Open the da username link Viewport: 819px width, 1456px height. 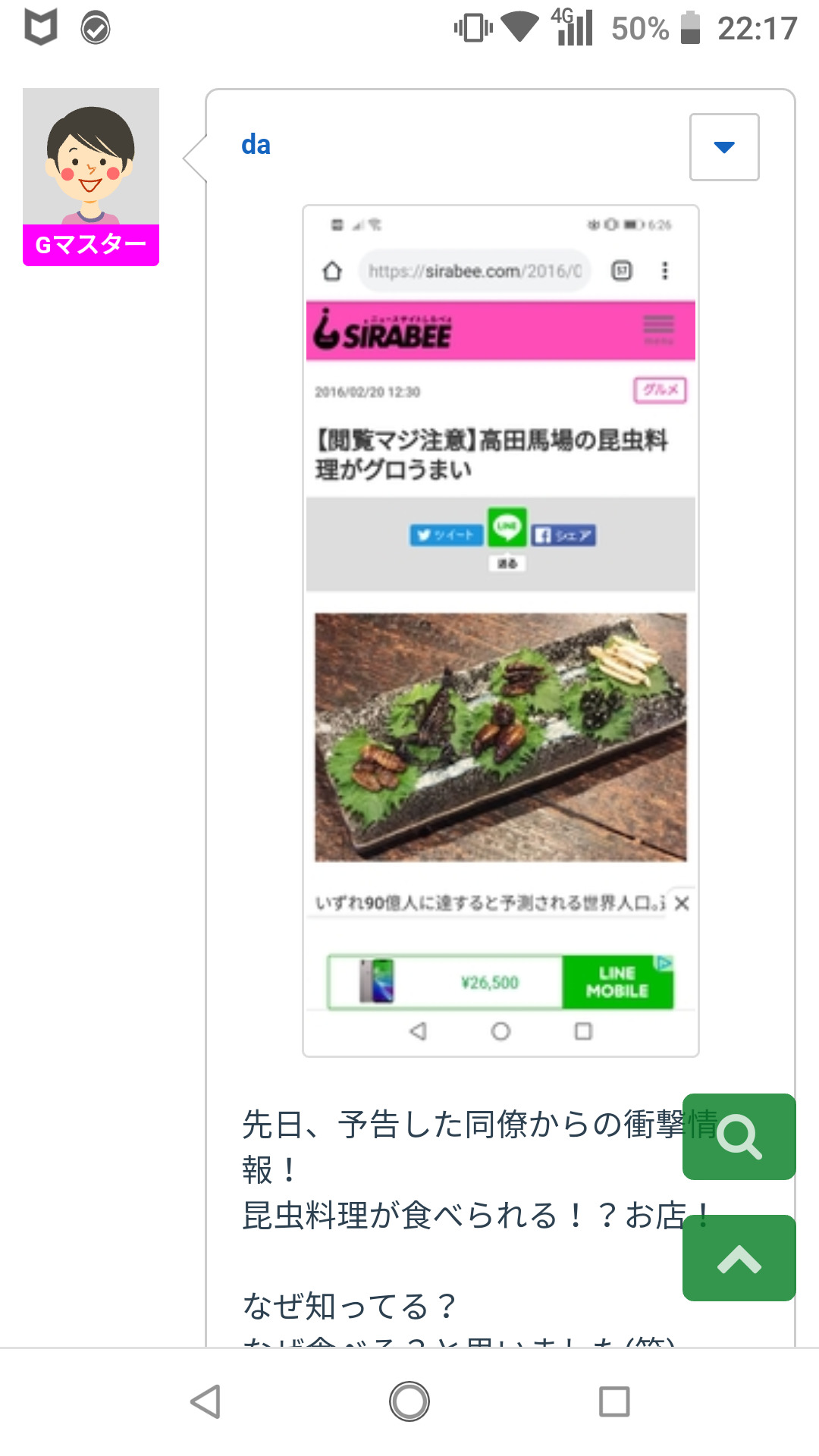[256, 145]
